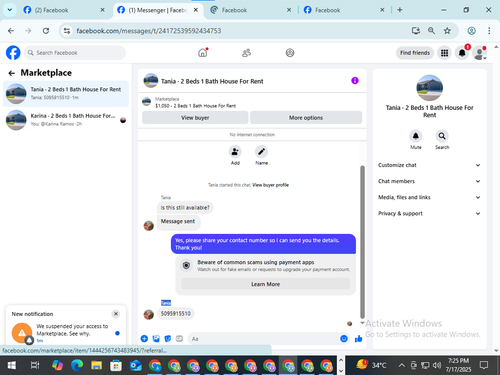Open File Explorer from taskbar

(96, 365)
